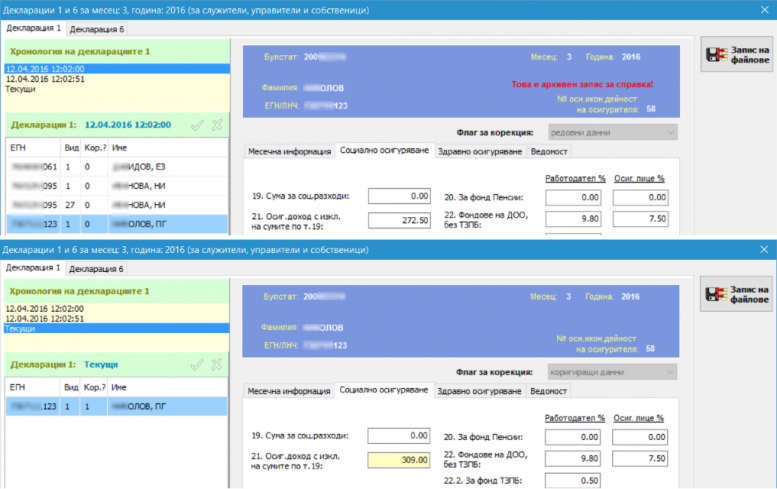
Task: Click insured фонд Пенсии 0.00 field, lower window
Action: 640,437
